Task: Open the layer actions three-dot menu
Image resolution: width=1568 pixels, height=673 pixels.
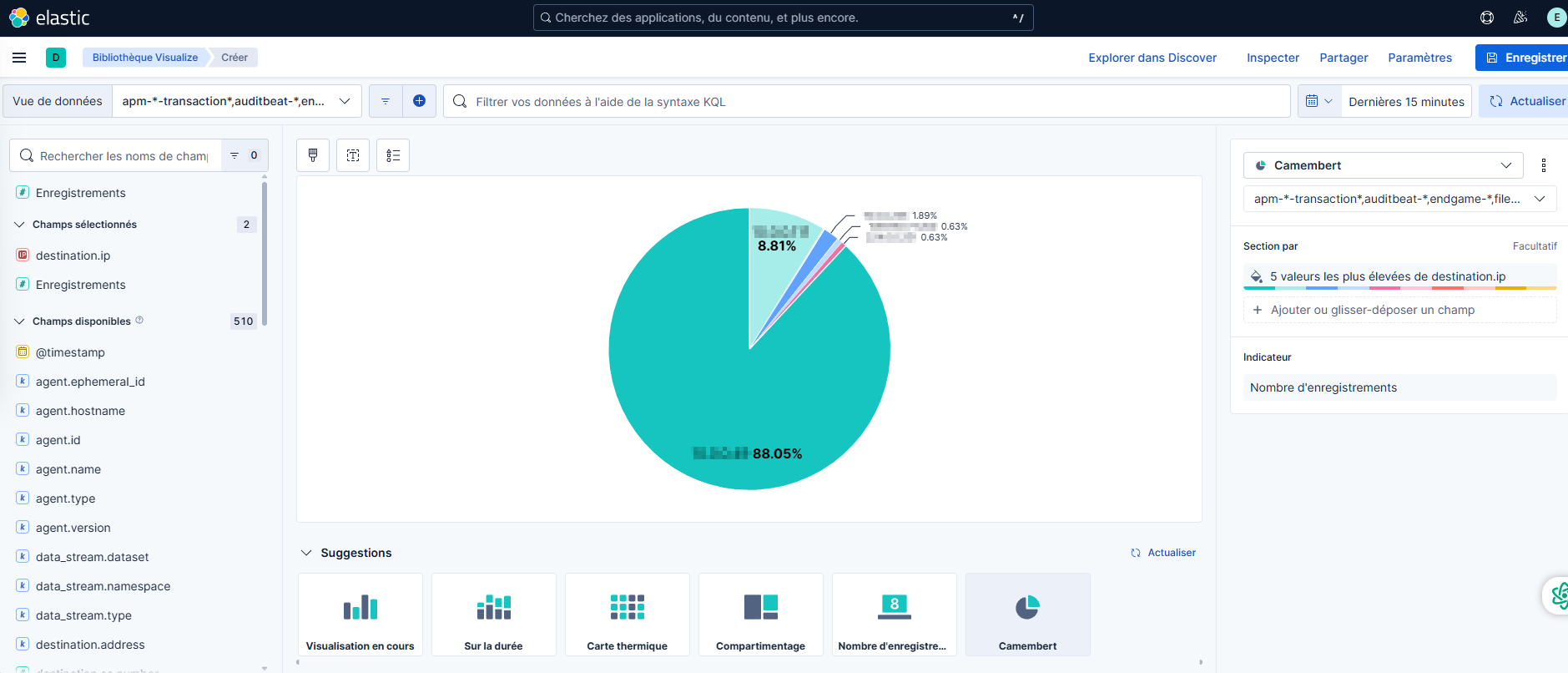Action: coord(1543,165)
